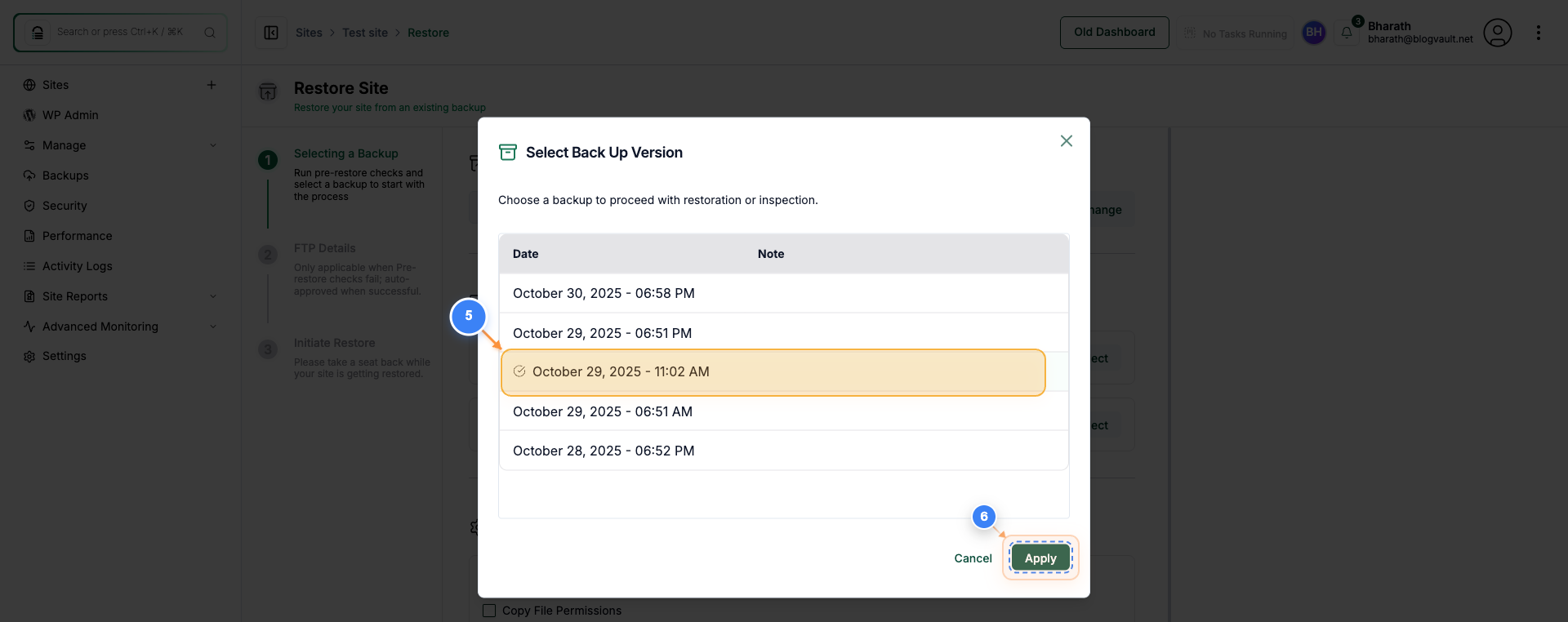Click bharath@blogvault.net account email
The width and height of the screenshot is (1568, 622).
[1420, 39]
